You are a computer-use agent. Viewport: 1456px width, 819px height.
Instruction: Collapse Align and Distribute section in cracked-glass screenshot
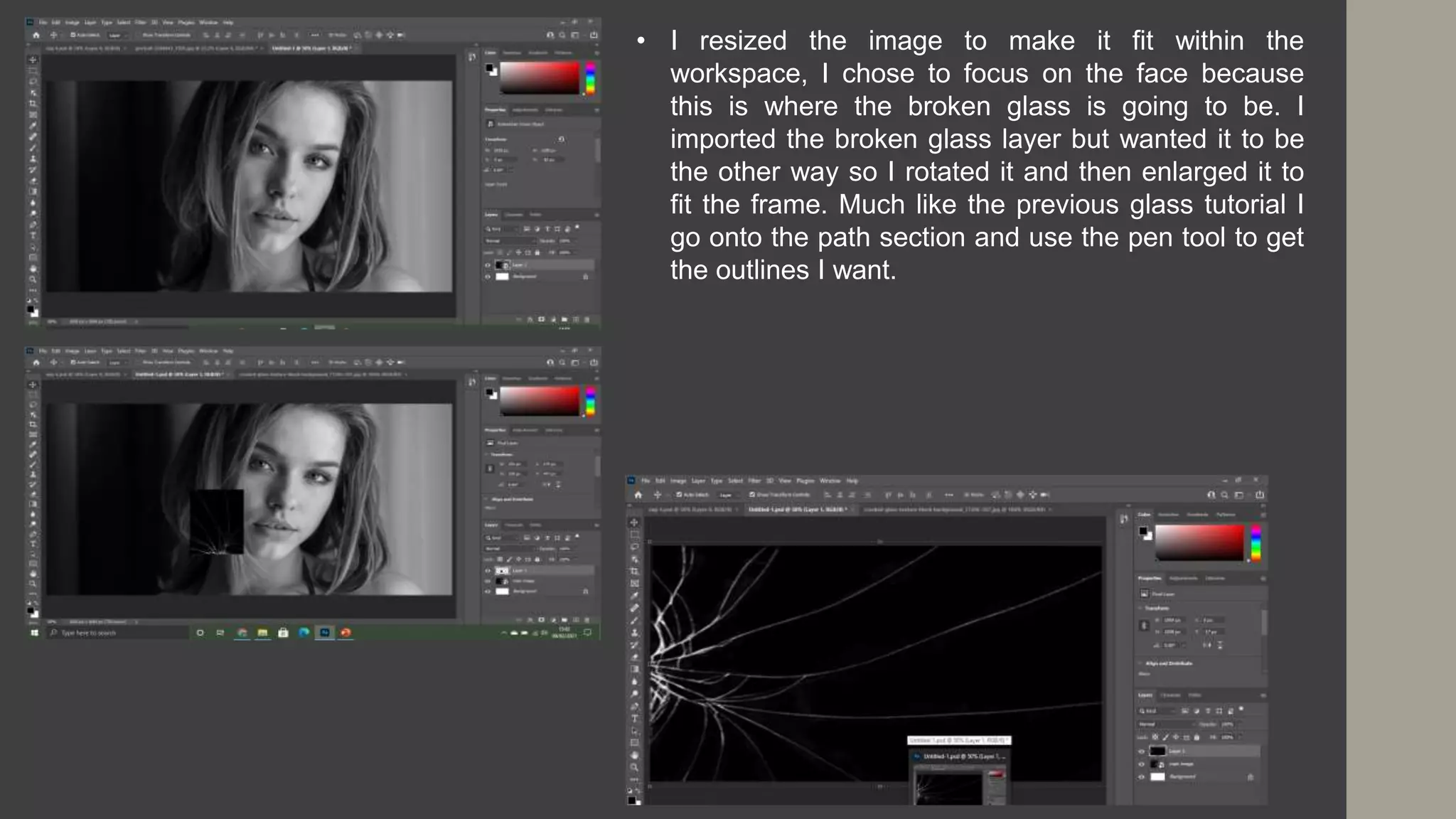(1140, 663)
